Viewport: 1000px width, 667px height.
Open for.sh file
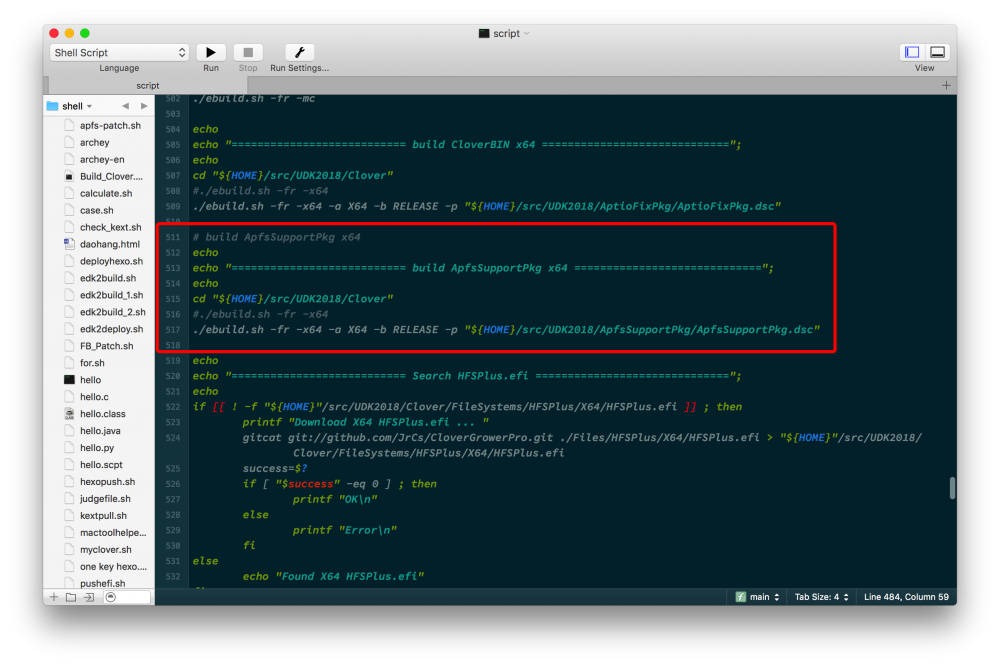click(92, 363)
